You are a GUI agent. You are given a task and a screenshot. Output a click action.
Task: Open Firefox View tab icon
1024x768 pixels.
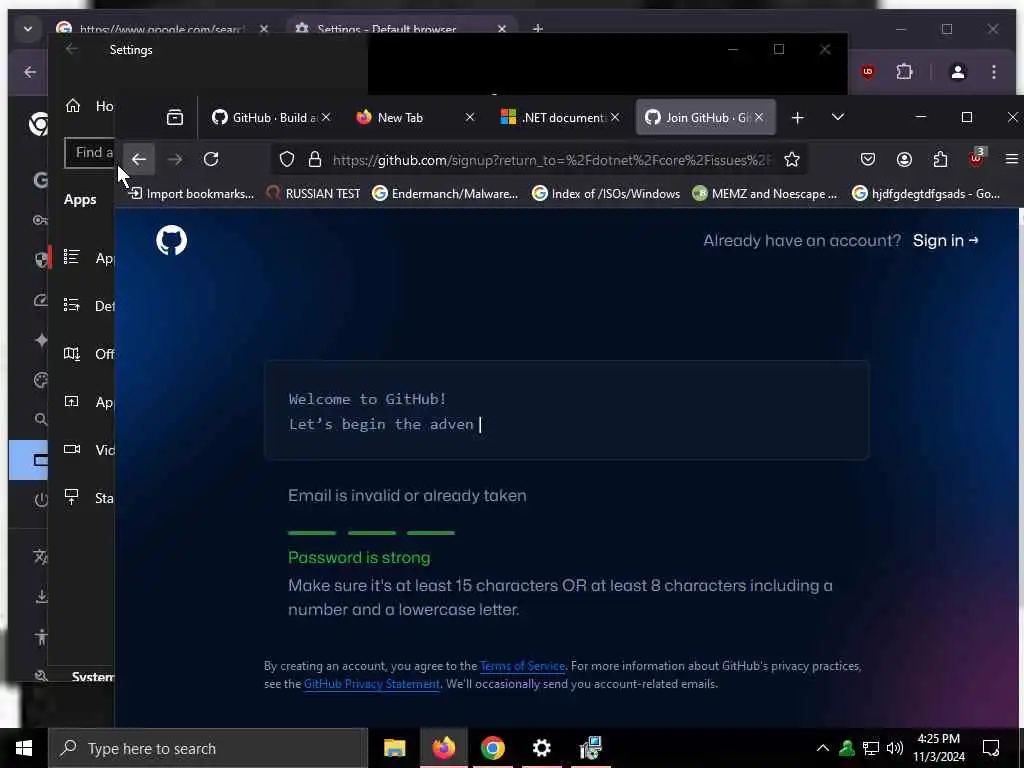[175, 118]
